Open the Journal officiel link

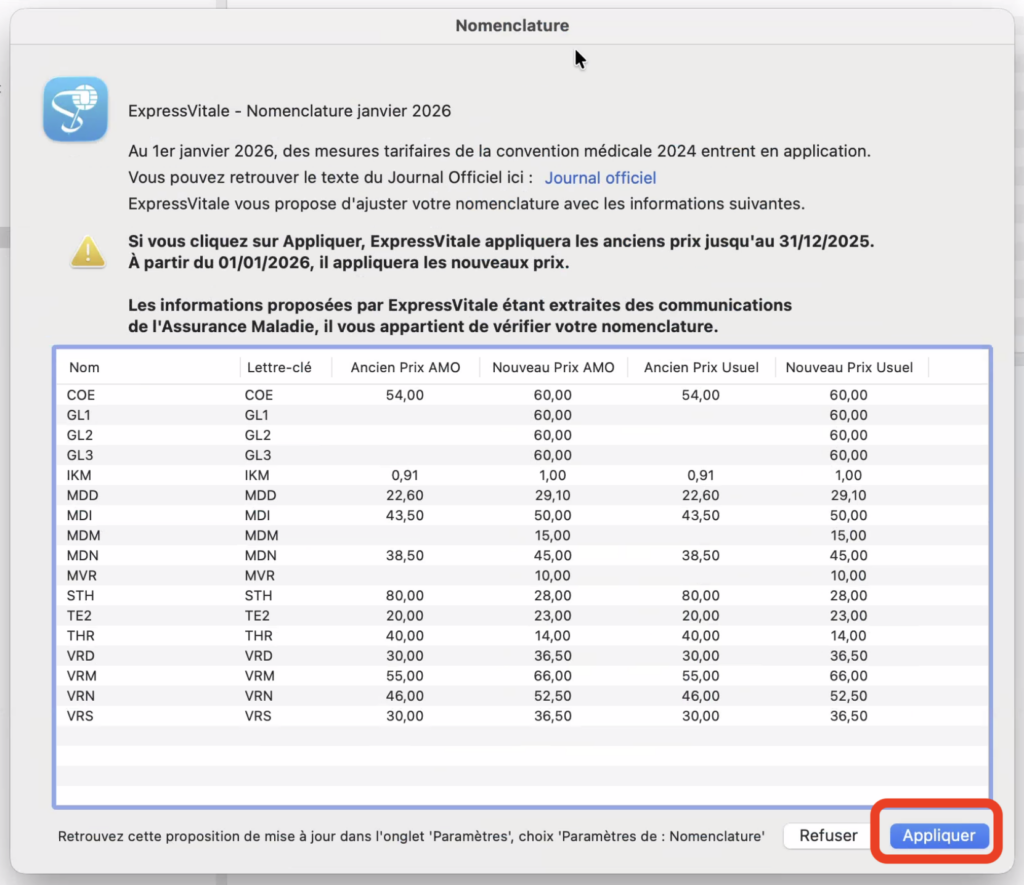(600, 178)
